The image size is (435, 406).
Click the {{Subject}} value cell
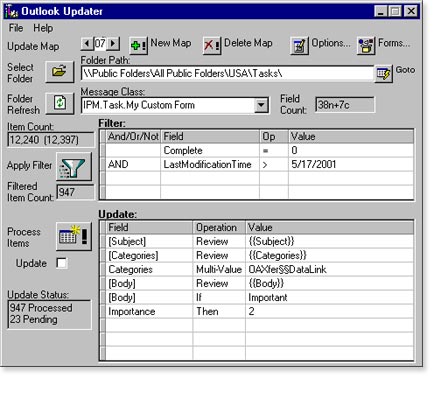click(x=330, y=242)
